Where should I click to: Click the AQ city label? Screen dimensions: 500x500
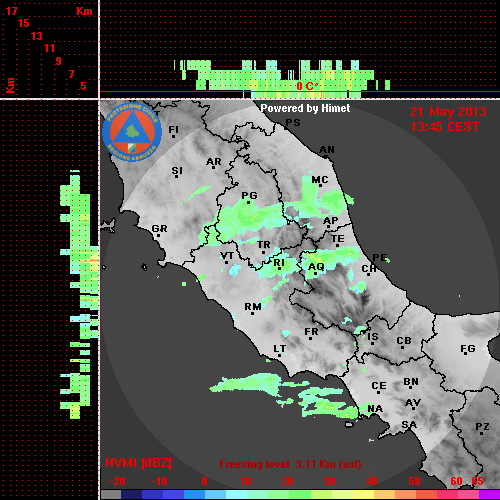click(316, 267)
